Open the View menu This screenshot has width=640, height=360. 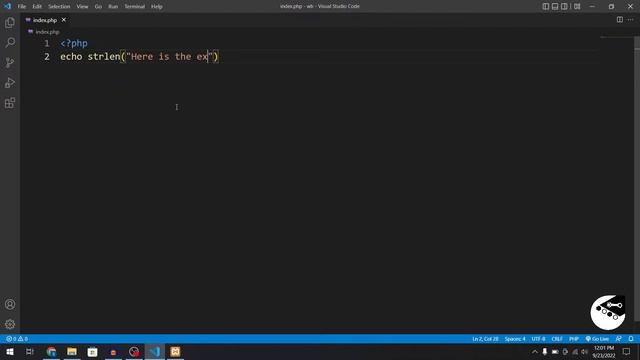(82, 7)
